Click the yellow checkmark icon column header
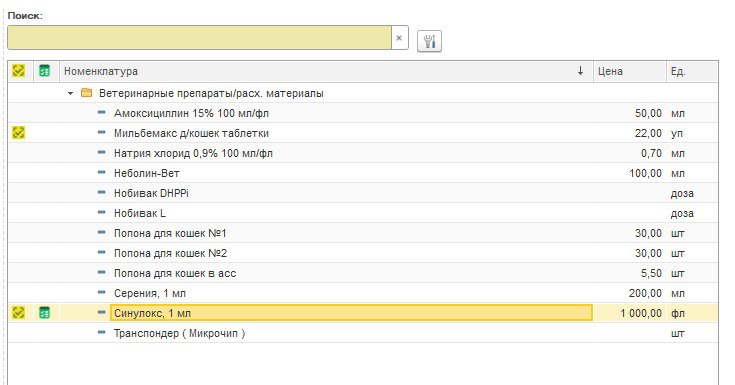The image size is (735, 385). click(18, 71)
